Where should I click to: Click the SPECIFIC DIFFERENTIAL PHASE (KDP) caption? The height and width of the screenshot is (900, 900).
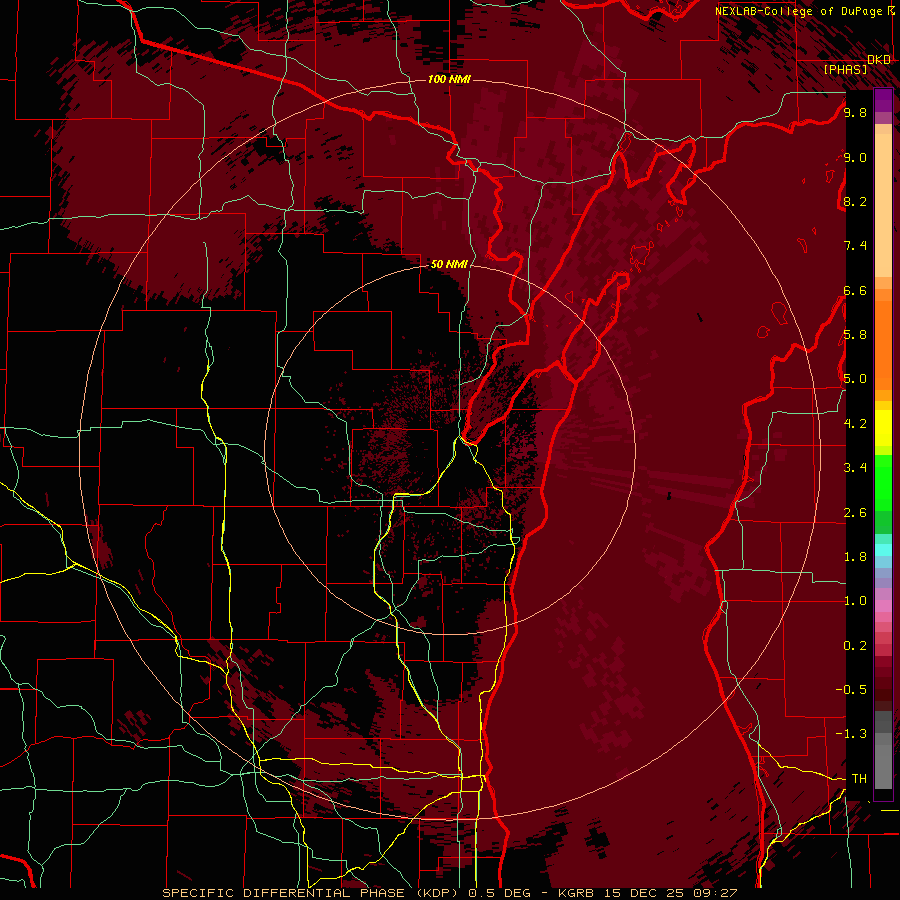[313, 893]
